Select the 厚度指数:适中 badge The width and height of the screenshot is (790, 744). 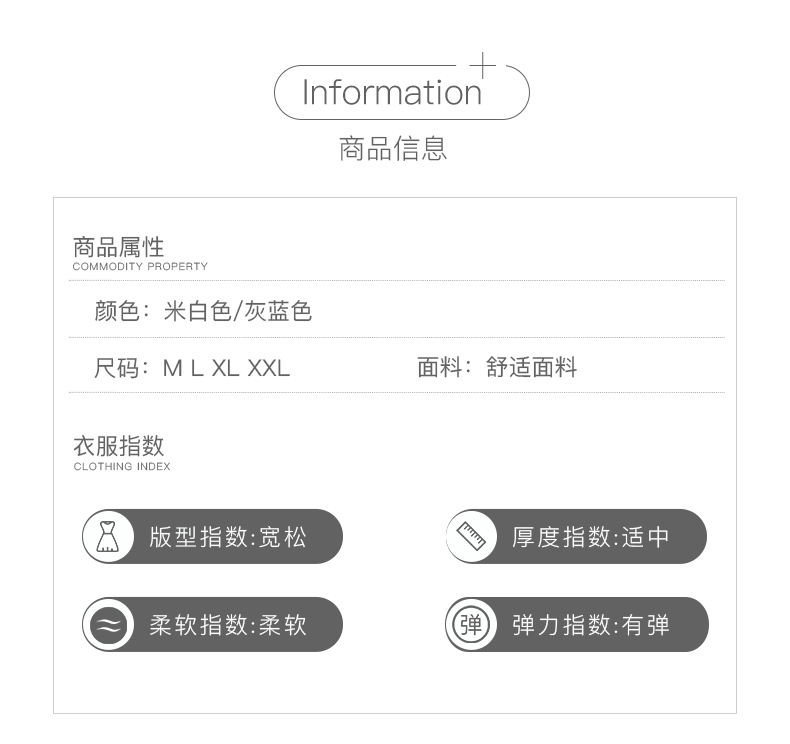tap(576, 536)
